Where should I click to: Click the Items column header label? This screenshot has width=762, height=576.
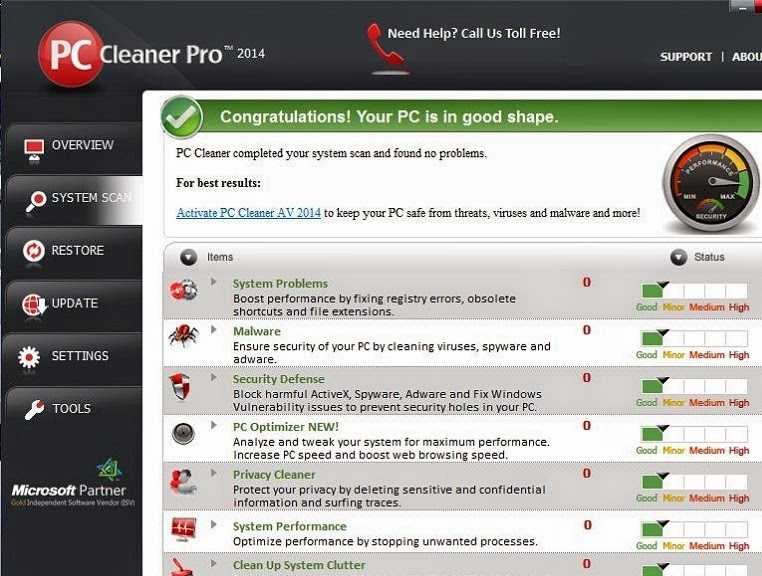coord(220,257)
